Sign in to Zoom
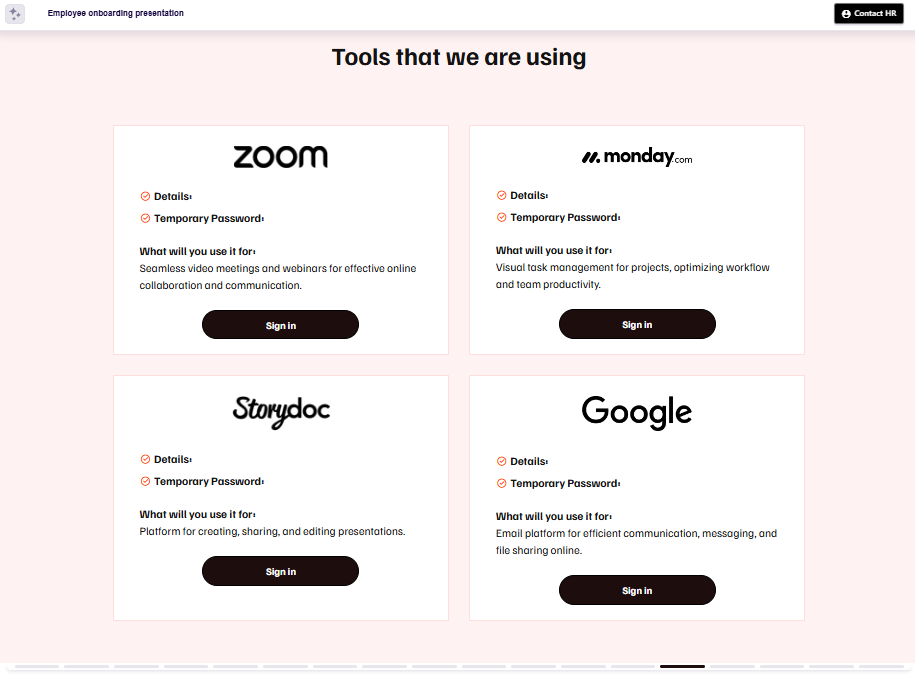 [x=280, y=324]
